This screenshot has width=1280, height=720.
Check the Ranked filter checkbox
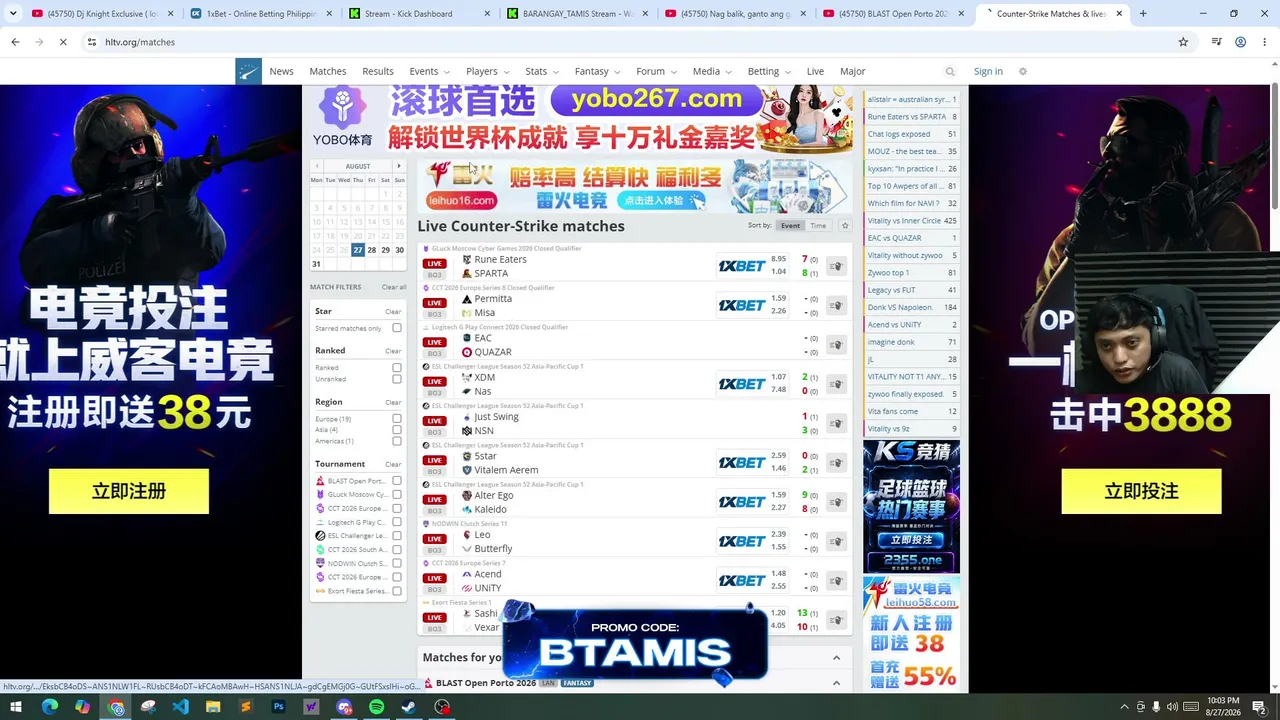coord(397,368)
